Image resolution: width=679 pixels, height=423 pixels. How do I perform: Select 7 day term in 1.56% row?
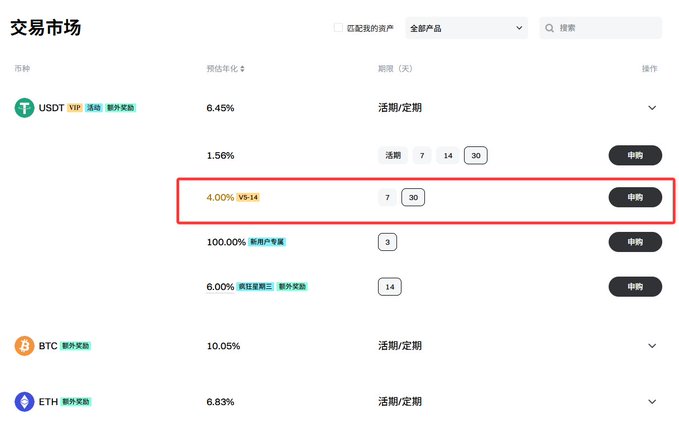[422, 155]
